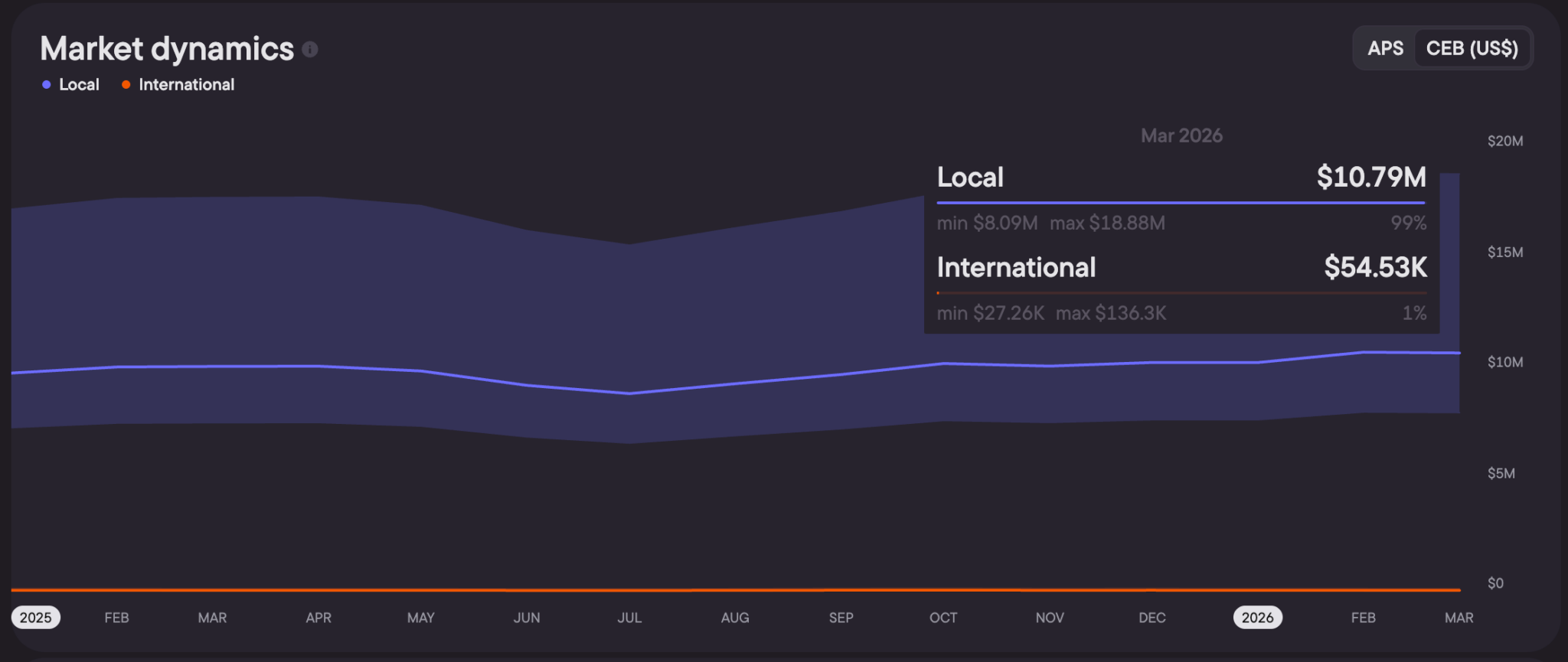Select the CEB (US$) metric
The height and width of the screenshot is (662, 1568).
tap(1472, 48)
